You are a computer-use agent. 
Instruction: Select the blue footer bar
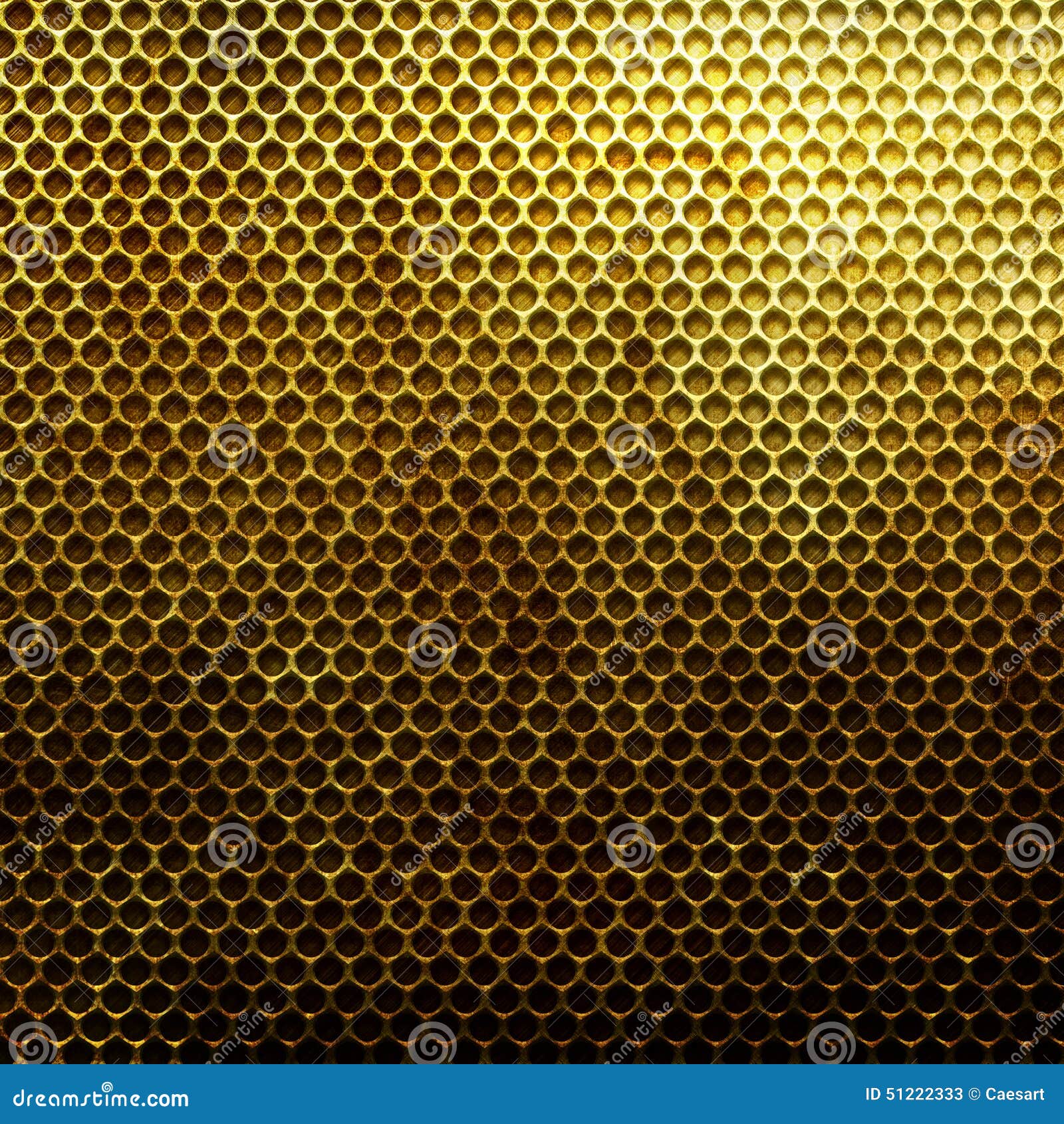pyautogui.click(x=532, y=1094)
